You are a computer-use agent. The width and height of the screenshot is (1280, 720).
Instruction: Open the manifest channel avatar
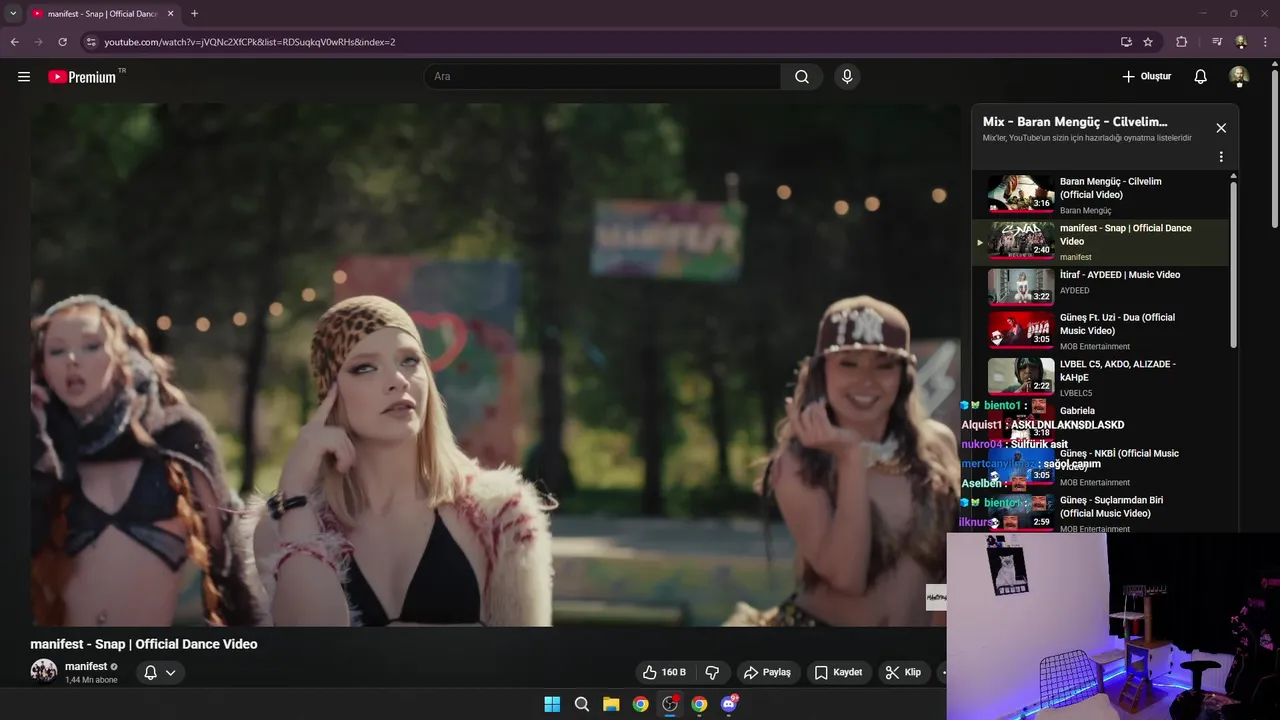44,671
